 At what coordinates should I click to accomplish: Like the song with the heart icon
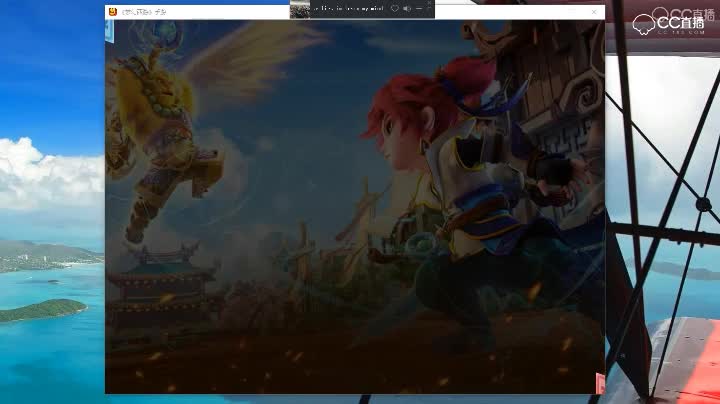(x=394, y=8)
